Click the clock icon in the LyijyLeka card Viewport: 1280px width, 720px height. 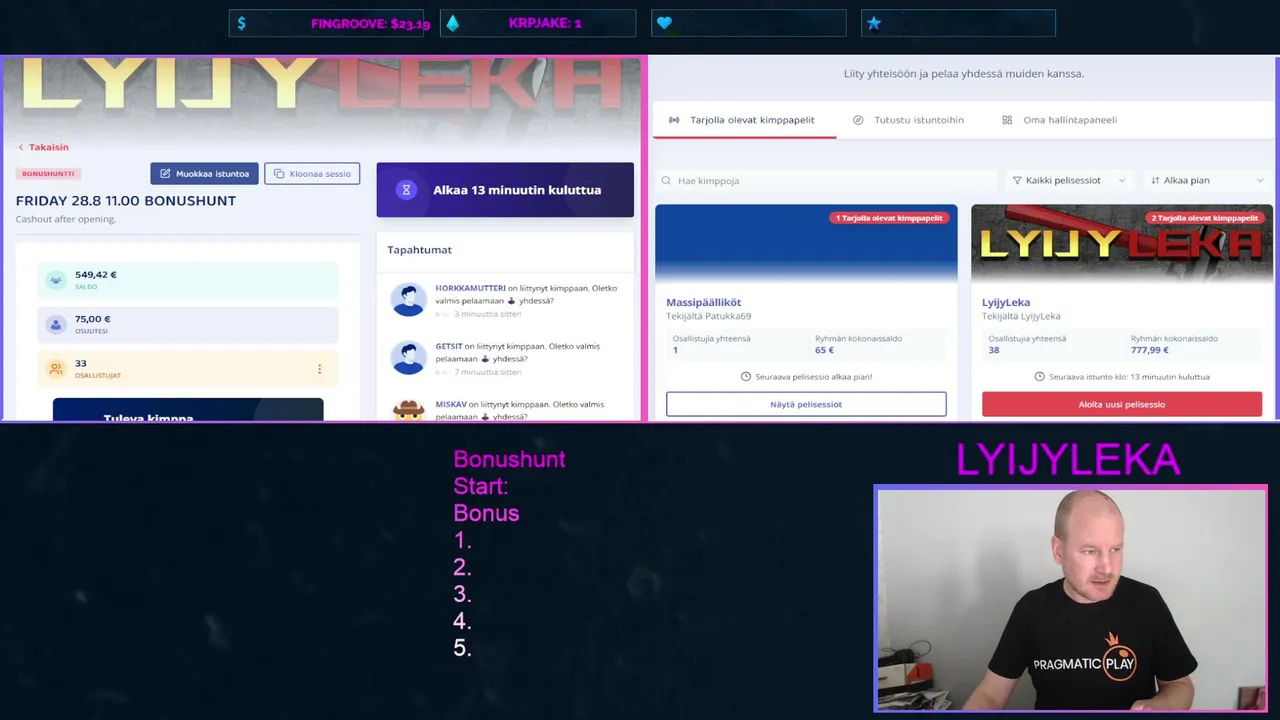tap(1040, 377)
